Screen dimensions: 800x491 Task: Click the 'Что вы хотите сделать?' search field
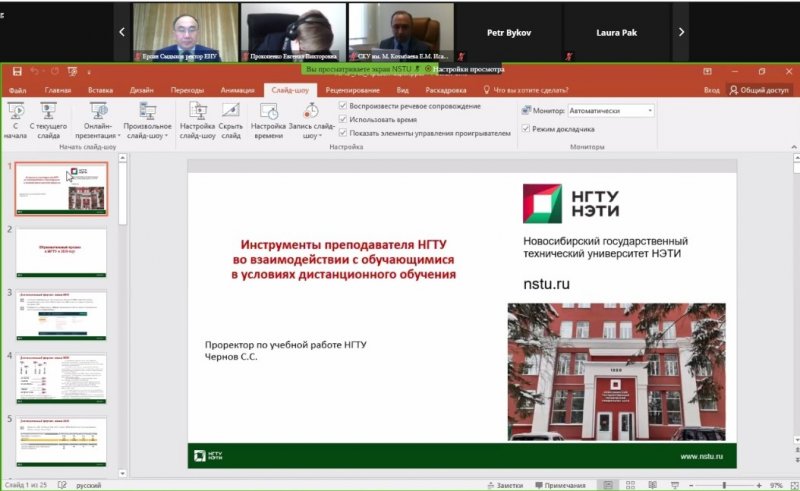tap(526, 90)
